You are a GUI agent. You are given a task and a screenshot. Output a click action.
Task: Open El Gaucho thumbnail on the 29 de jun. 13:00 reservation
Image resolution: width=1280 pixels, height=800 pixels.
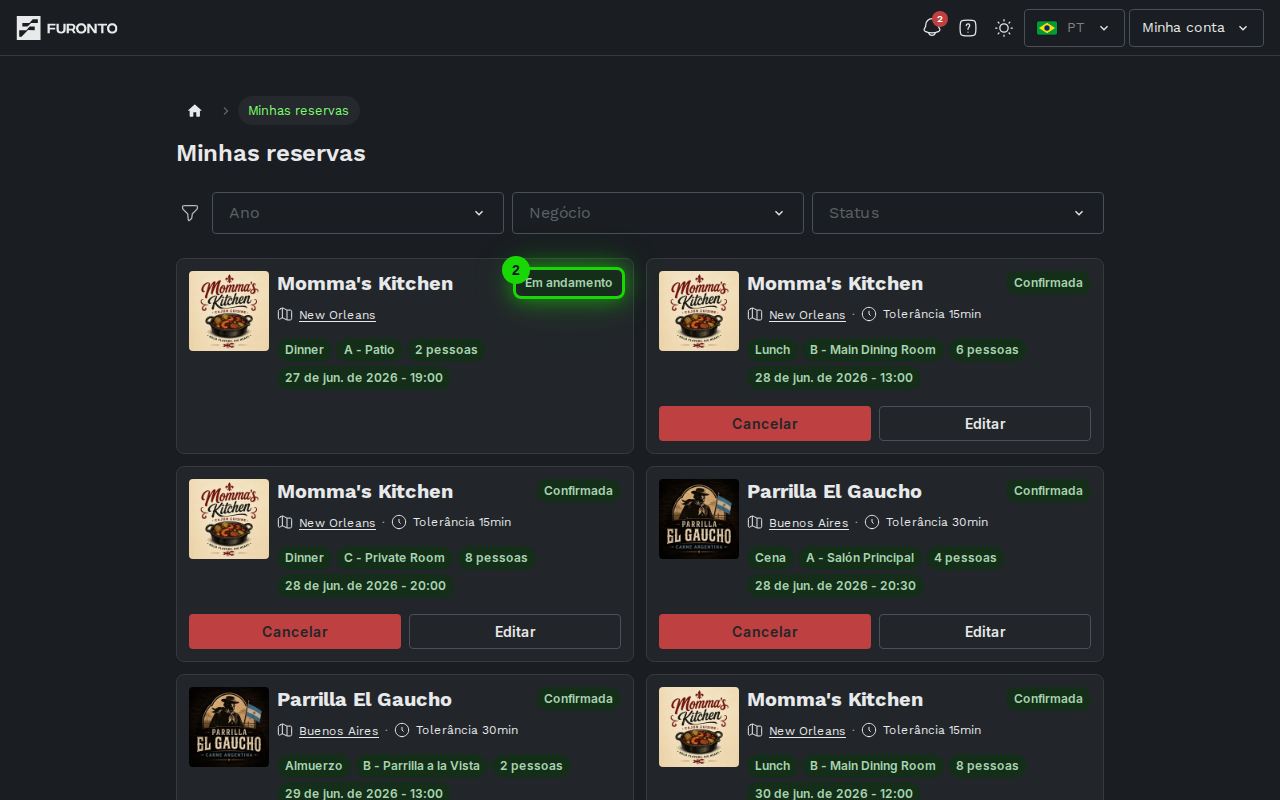[229, 727]
